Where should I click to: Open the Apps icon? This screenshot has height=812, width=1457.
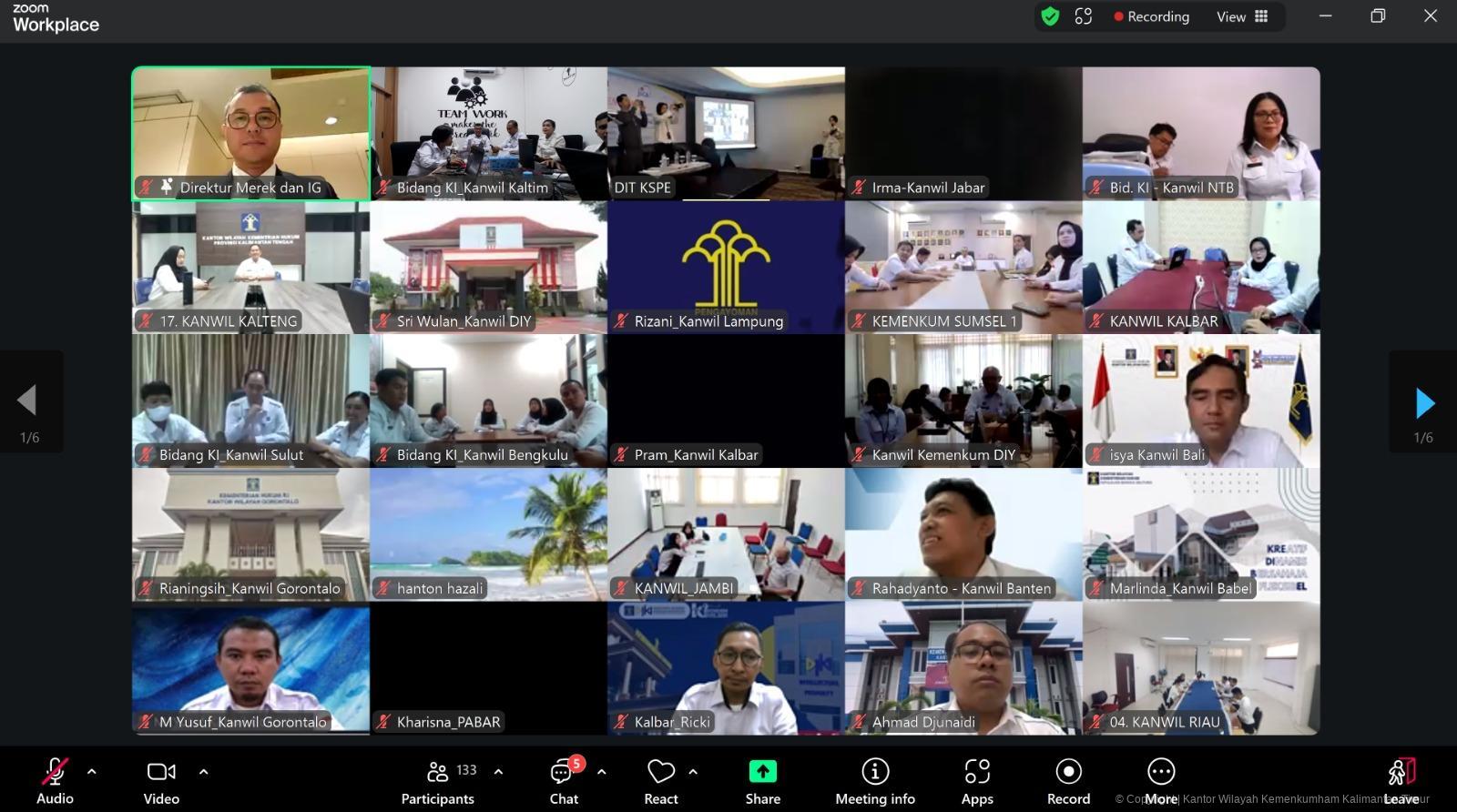coord(977,781)
